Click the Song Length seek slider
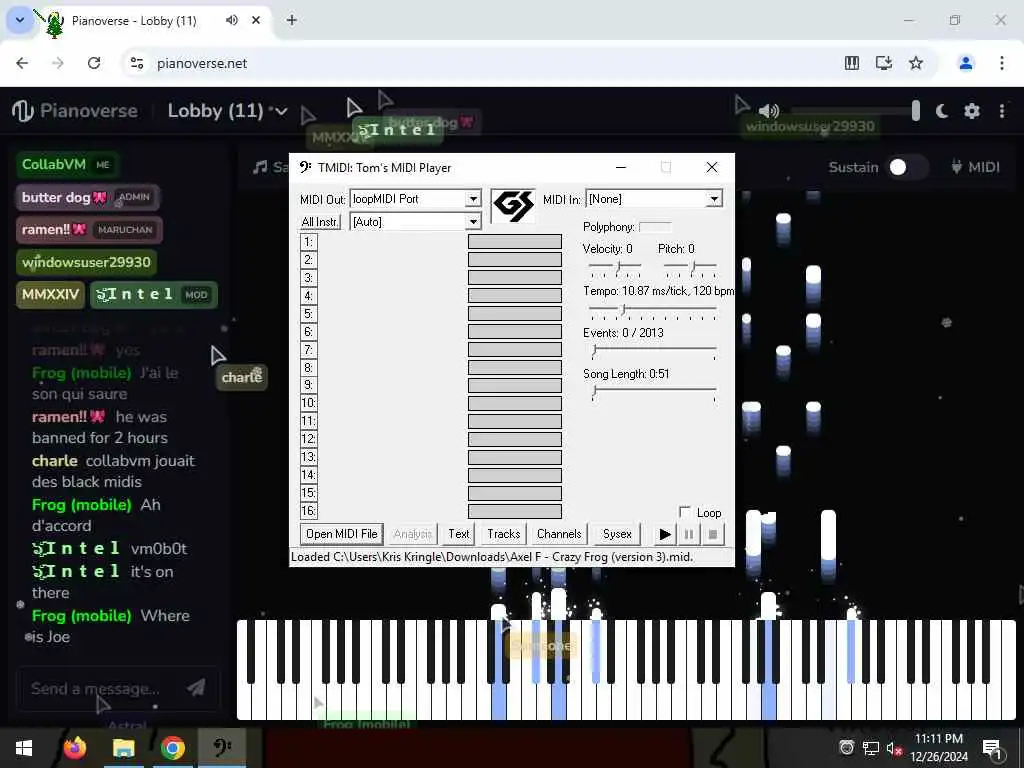 pyautogui.click(x=653, y=393)
